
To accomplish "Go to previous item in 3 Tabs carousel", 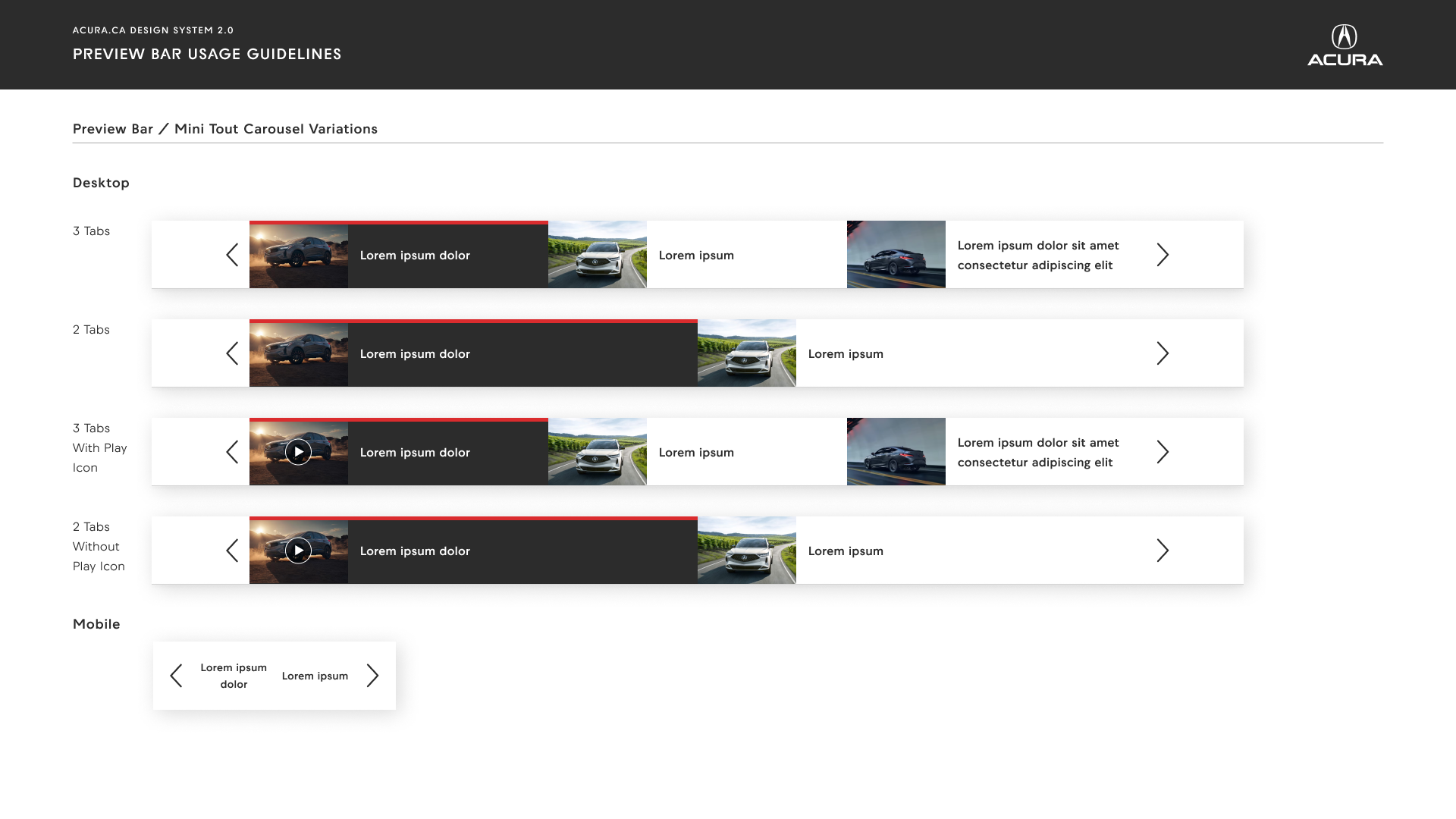I will click(x=232, y=255).
